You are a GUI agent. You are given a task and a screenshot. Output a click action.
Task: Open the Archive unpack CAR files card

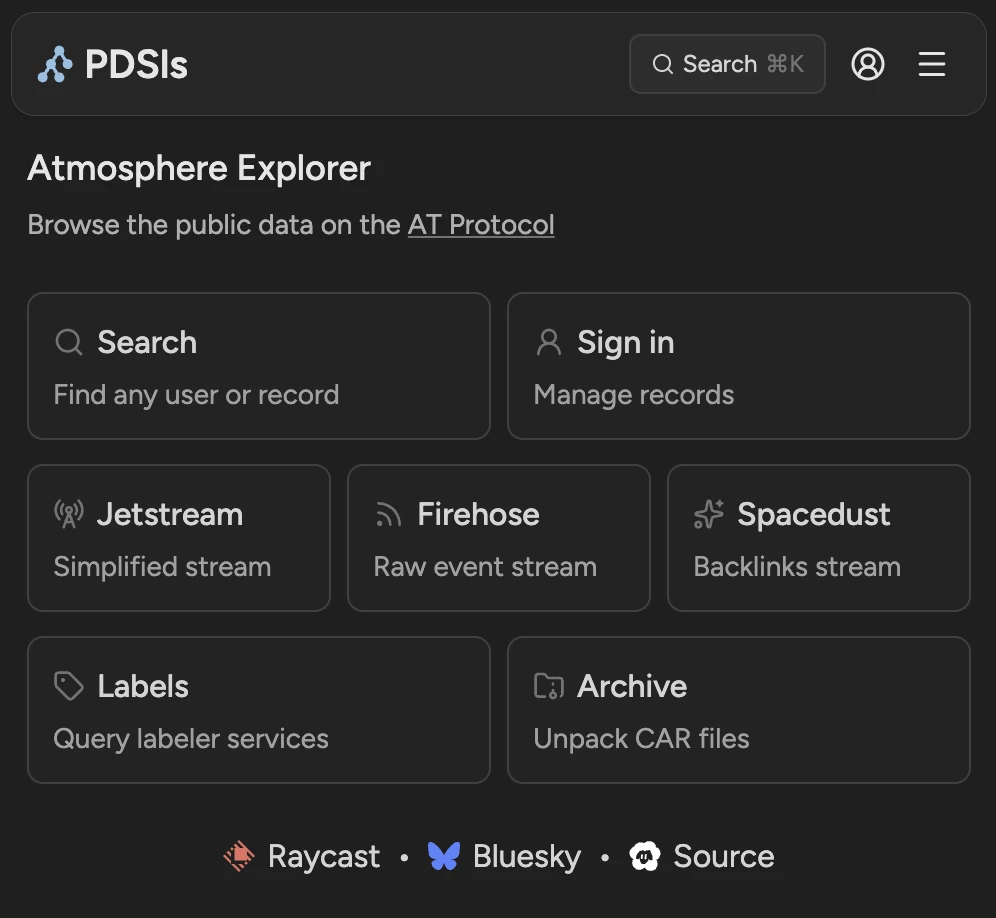click(x=738, y=710)
